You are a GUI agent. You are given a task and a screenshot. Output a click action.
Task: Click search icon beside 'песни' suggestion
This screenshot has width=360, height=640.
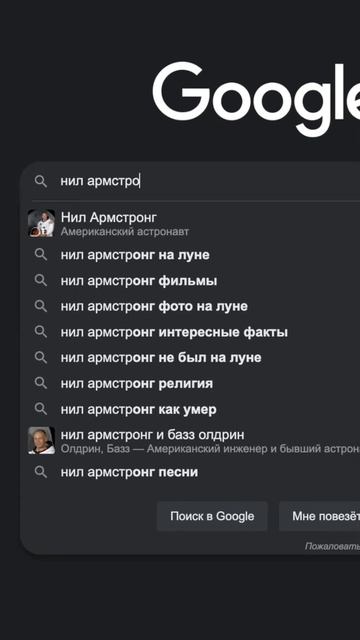click(41, 472)
